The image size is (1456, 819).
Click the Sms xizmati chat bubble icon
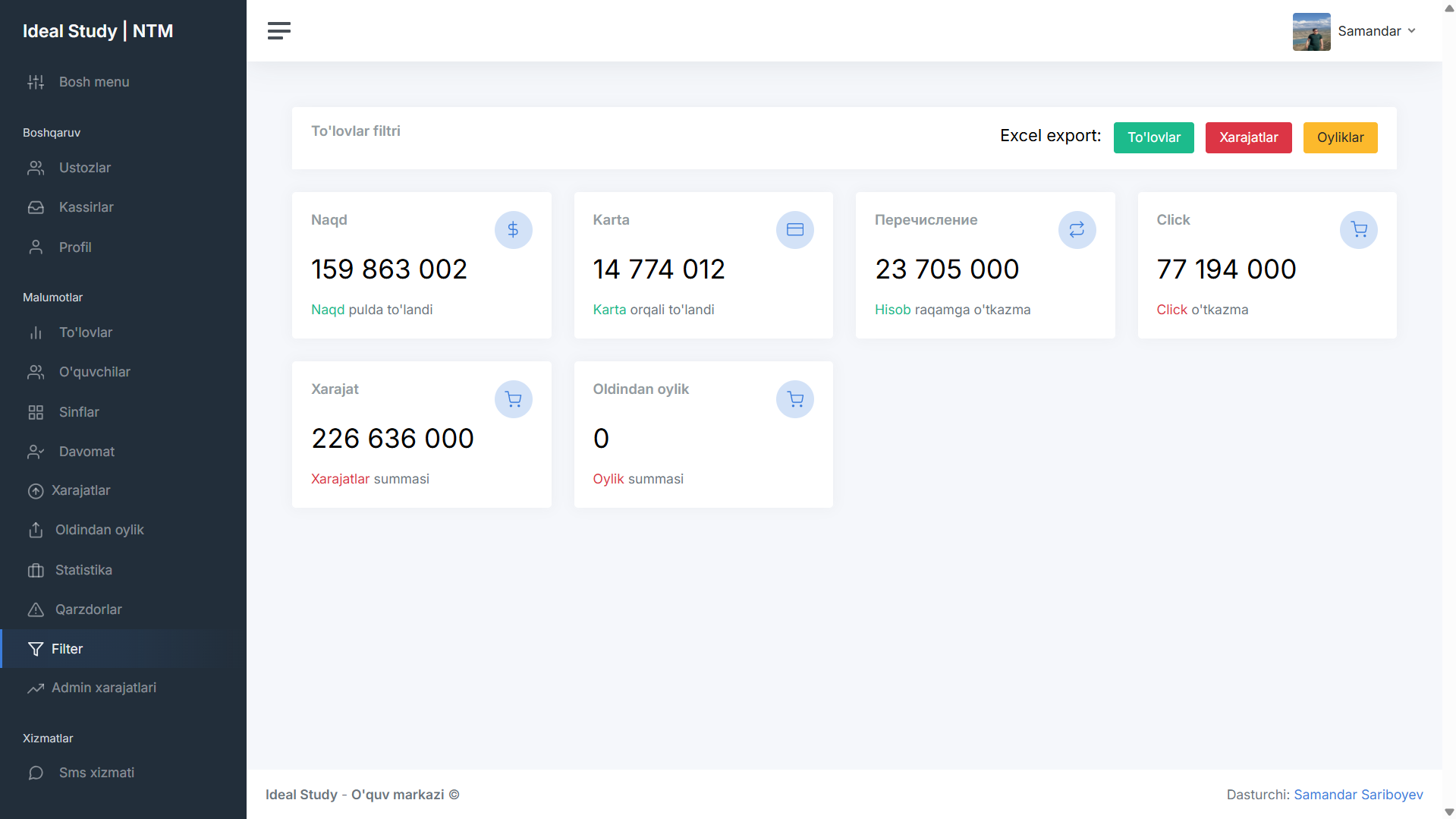(36, 773)
